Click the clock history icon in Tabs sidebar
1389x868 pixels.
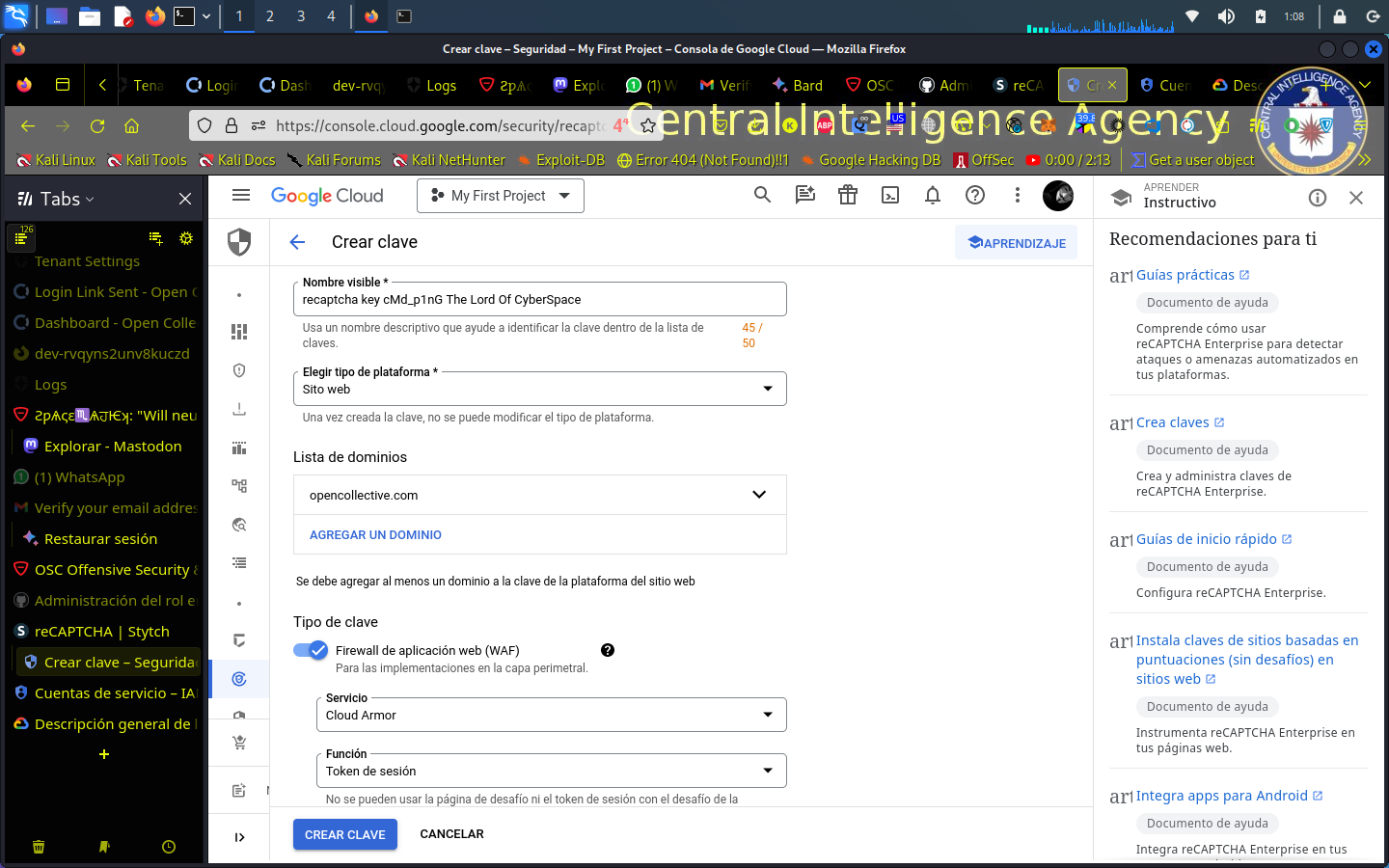(169, 847)
